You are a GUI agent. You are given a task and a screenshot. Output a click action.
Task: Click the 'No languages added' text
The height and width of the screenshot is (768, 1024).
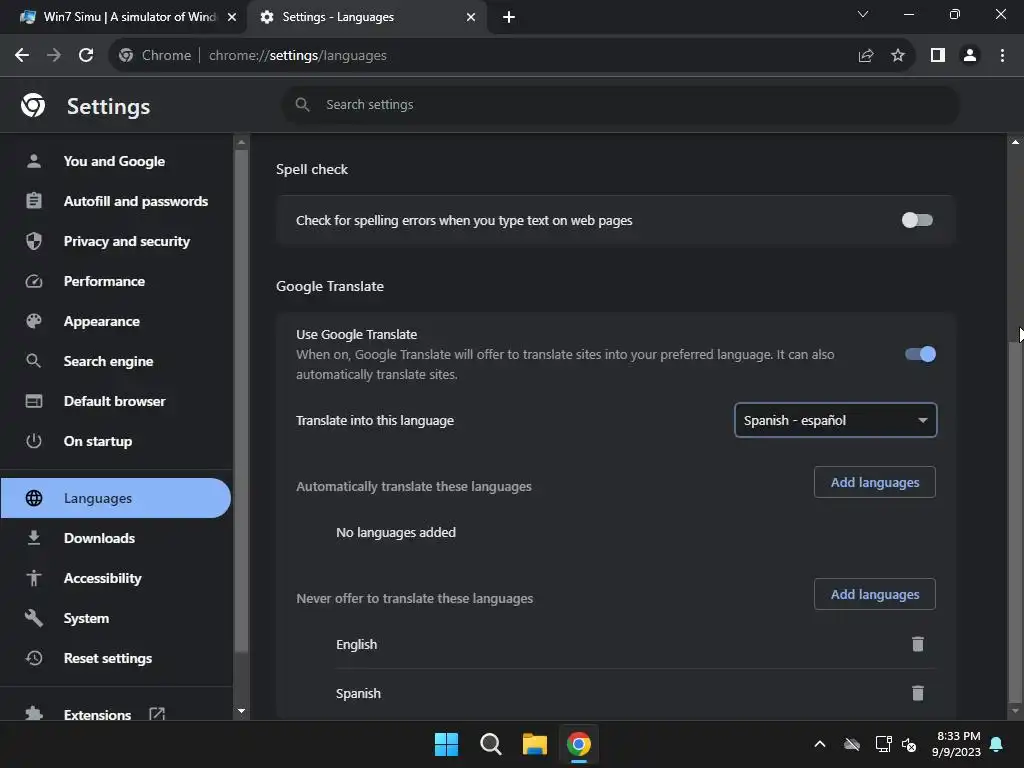pyautogui.click(x=396, y=532)
